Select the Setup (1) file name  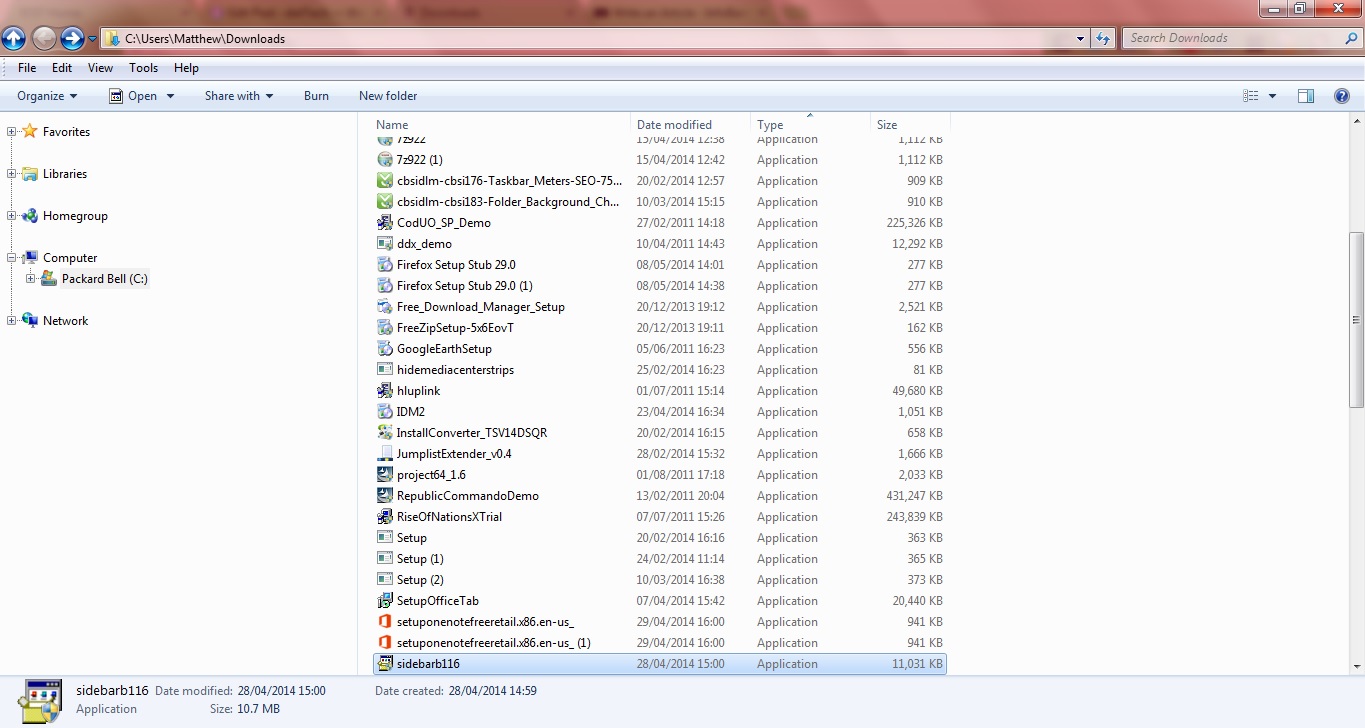coord(420,559)
